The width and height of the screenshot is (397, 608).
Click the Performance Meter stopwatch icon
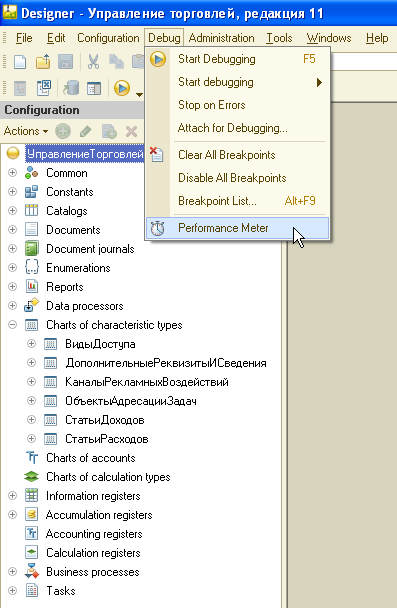(x=157, y=228)
